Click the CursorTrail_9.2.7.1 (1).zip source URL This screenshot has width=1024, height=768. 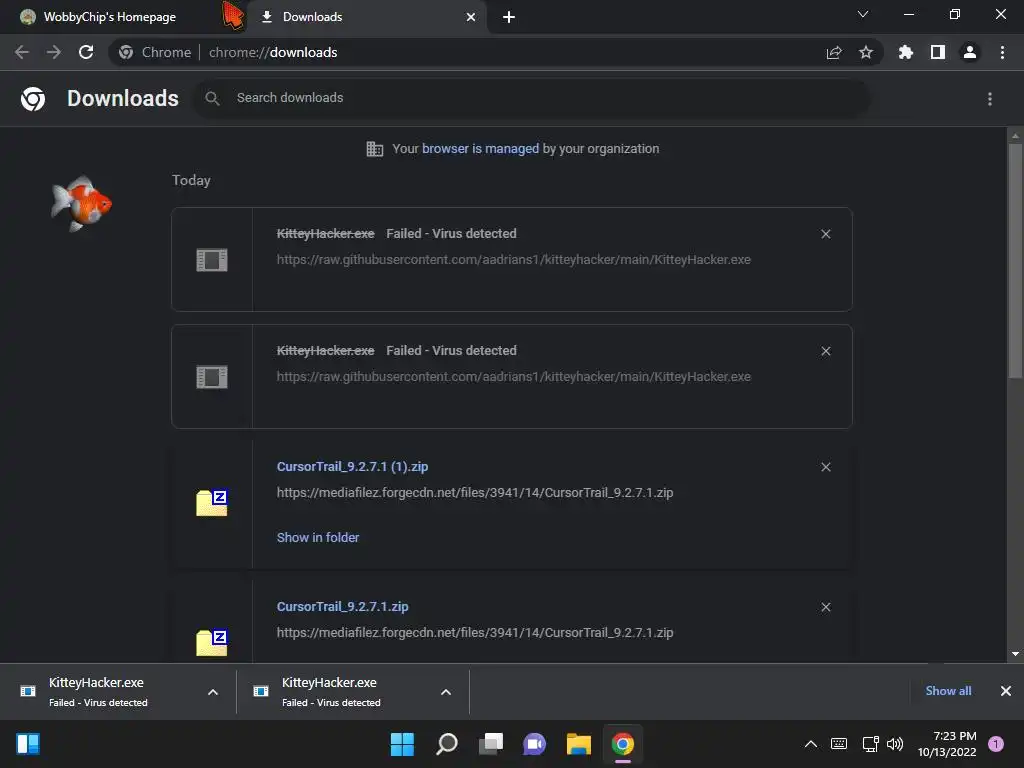tap(475, 492)
